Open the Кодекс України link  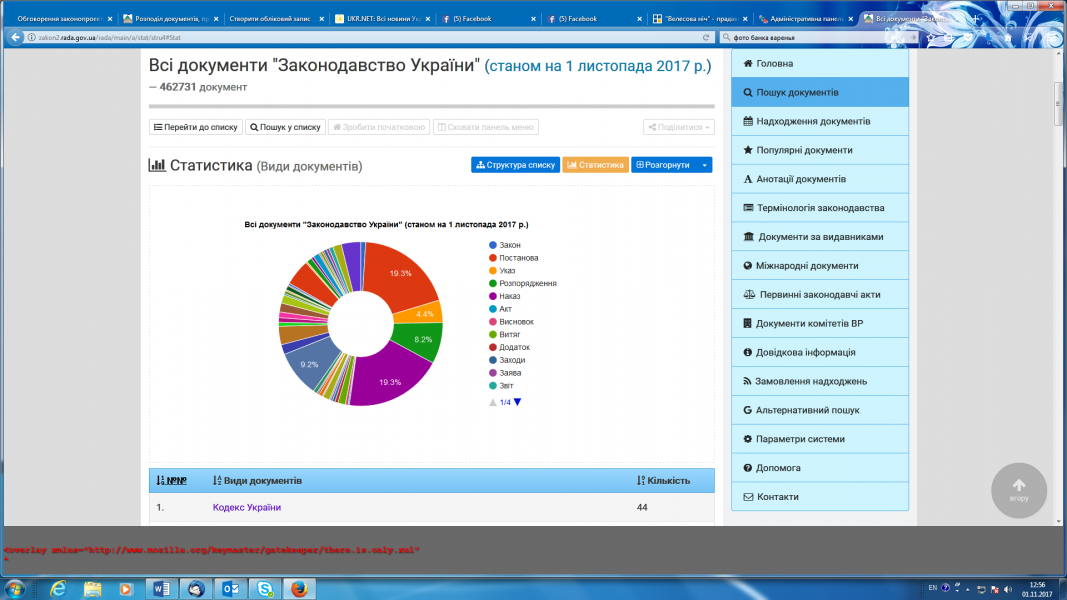(246, 508)
